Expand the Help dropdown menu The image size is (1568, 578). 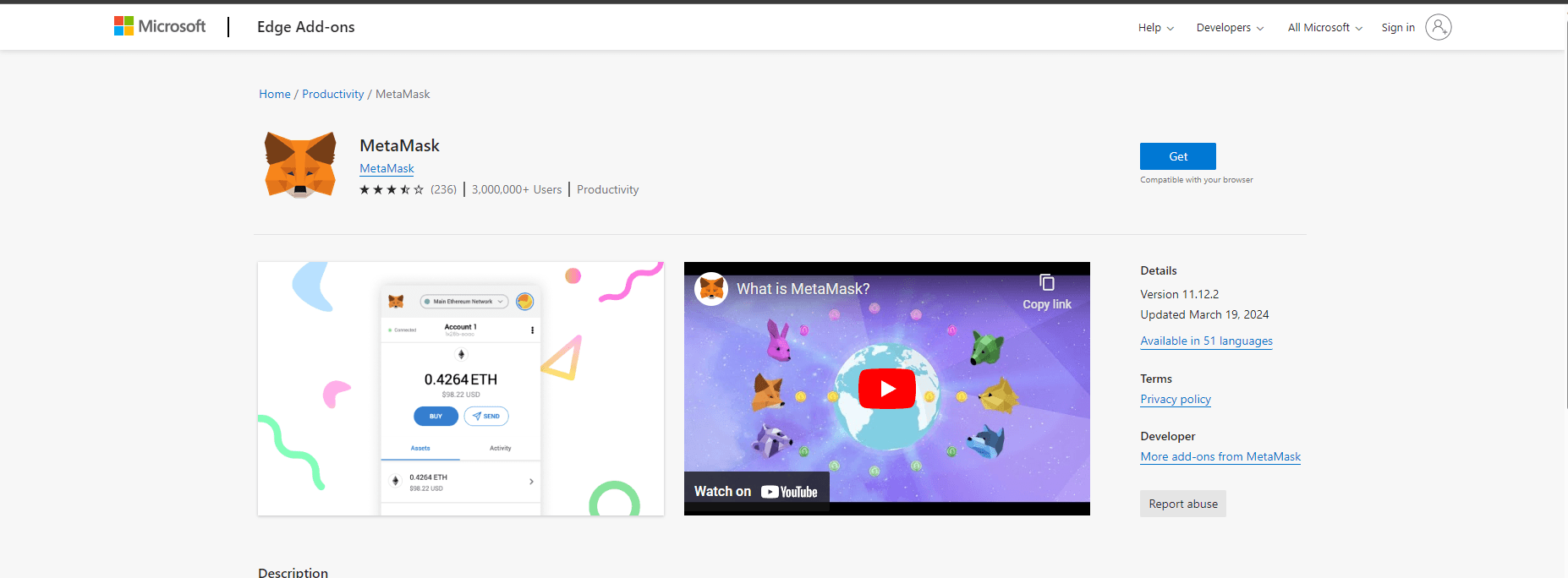tap(1155, 28)
